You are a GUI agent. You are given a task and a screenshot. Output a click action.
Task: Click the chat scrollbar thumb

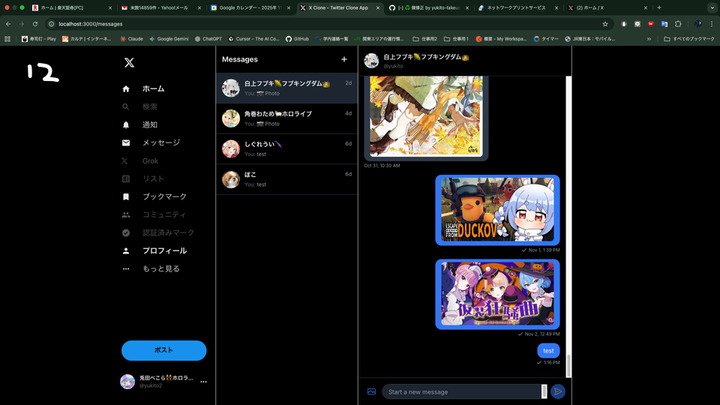click(568, 366)
